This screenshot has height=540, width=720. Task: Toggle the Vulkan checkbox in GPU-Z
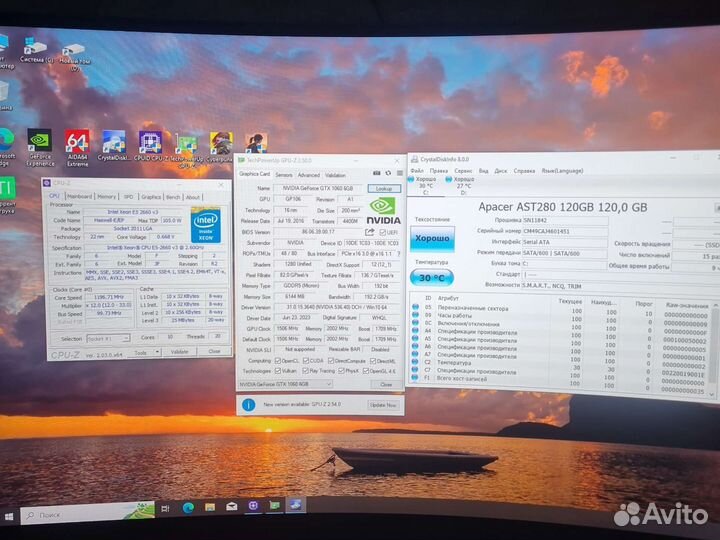277,371
